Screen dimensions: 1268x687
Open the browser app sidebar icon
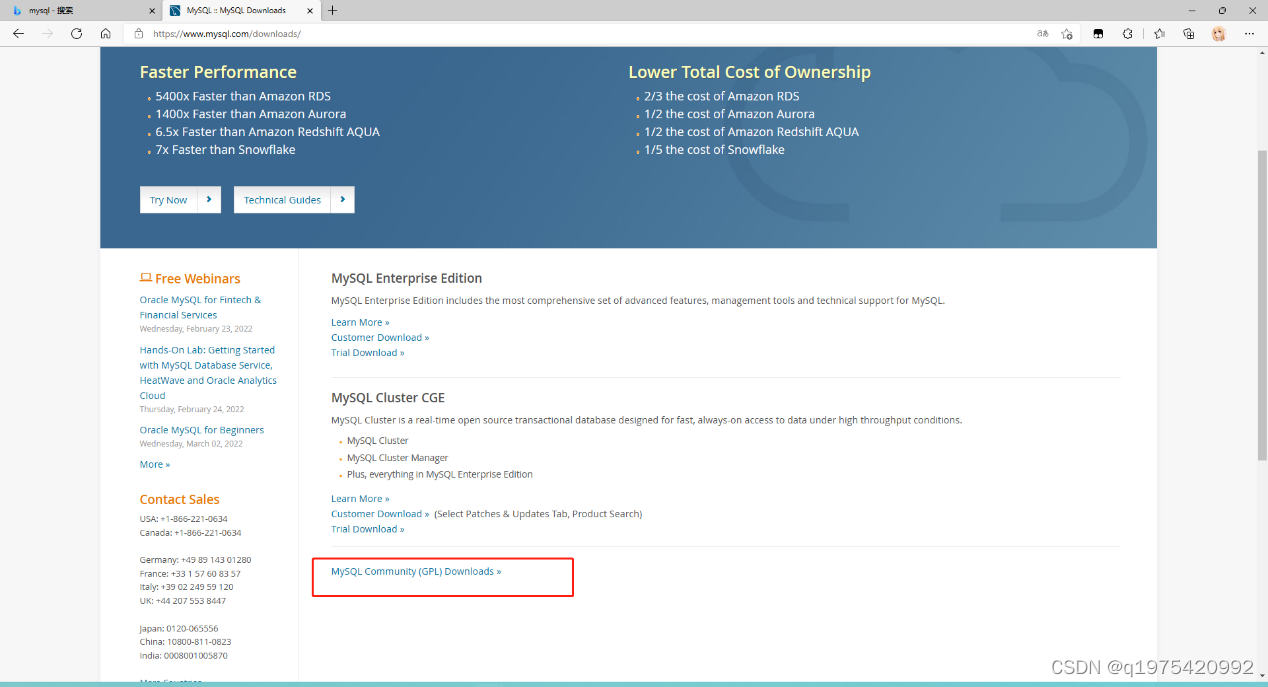[1098, 33]
